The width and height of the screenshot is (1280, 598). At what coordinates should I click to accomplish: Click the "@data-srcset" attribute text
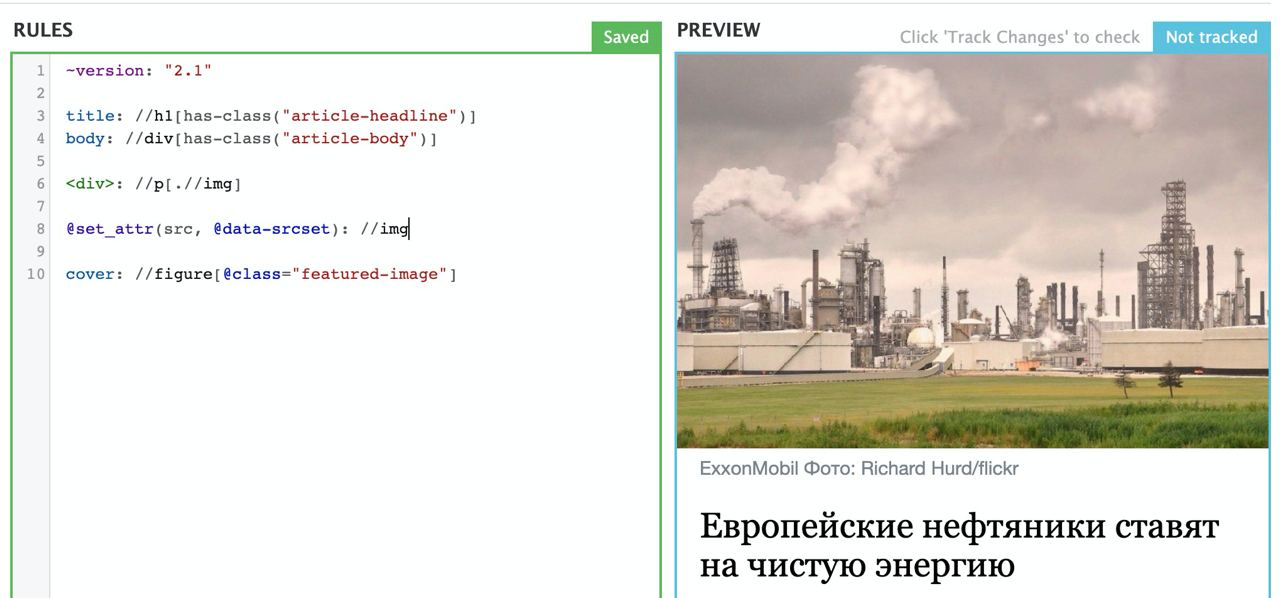[x=272, y=229]
